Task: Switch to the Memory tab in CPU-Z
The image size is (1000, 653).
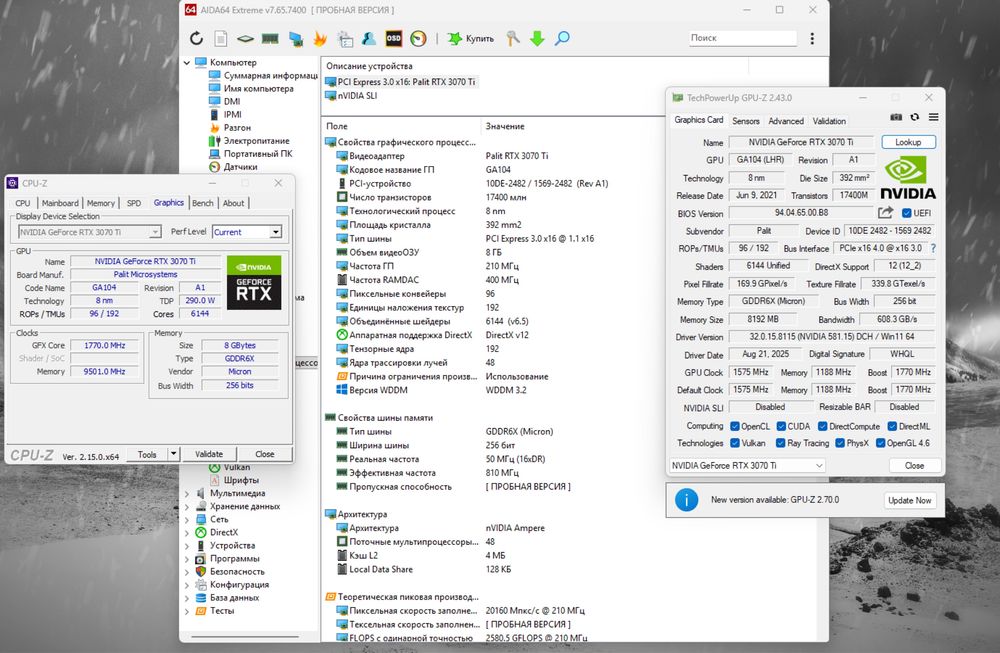Action: click(101, 203)
